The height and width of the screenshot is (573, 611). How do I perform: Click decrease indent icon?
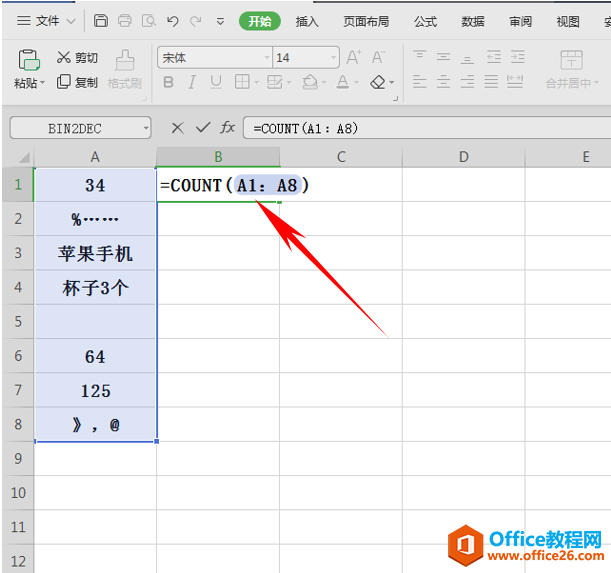494,57
